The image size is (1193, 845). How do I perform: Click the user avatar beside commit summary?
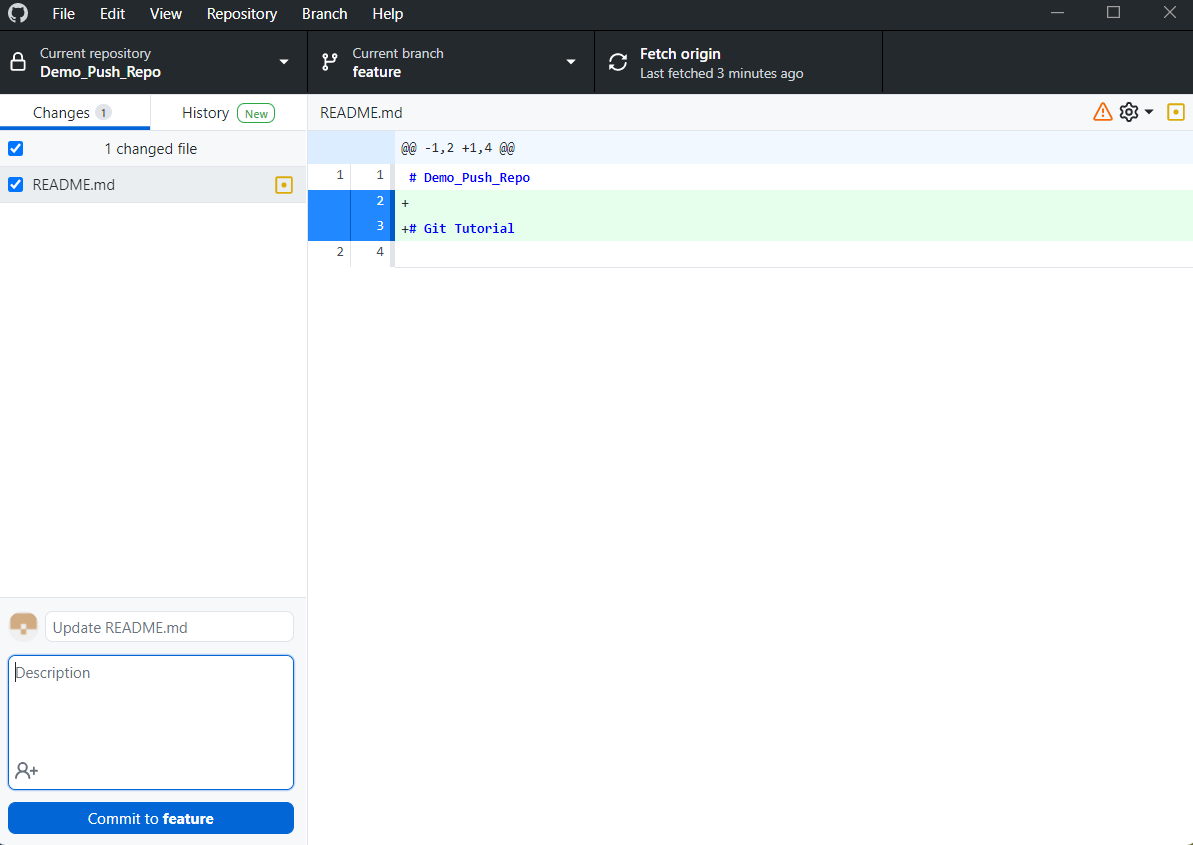23,627
